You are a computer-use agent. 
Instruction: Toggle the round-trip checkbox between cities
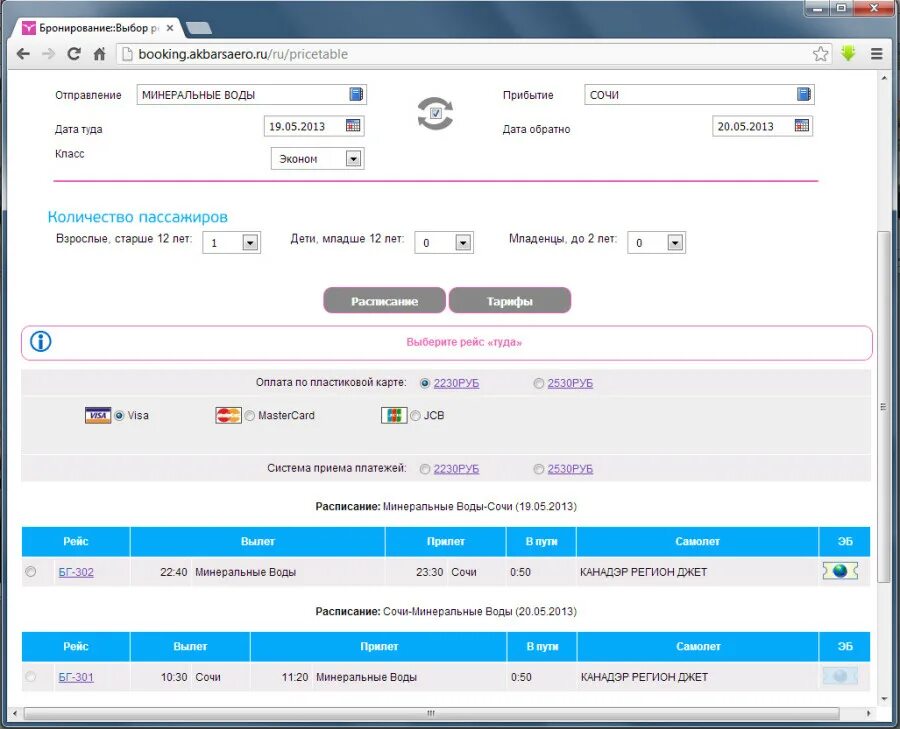pyautogui.click(x=435, y=113)
